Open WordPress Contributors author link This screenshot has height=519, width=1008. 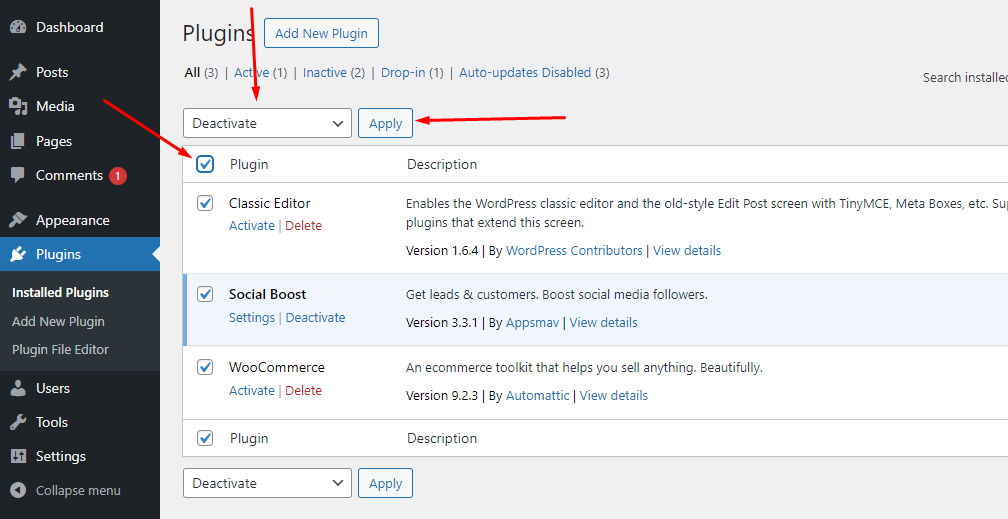[574, 251]
